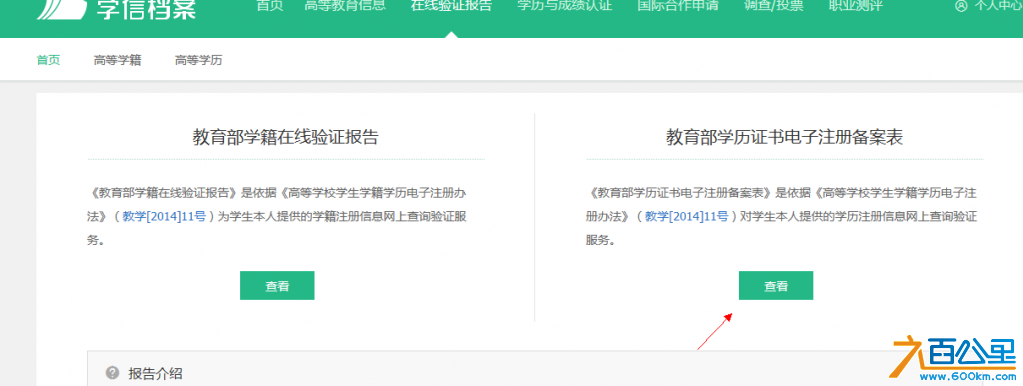The width and height of the screenshot is (1023, 386).
Task: Open 调查/投票 navigation item
Action: (x=774, y=6)
